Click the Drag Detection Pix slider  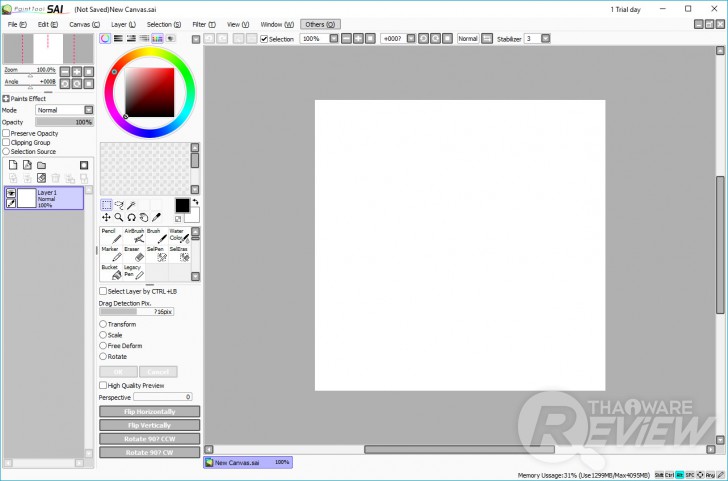136,312
